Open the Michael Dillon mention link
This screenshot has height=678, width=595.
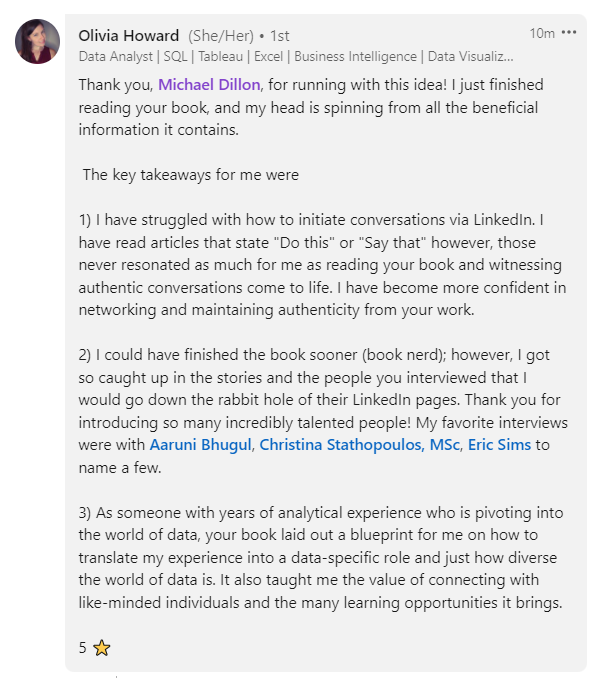click(209, 85)
